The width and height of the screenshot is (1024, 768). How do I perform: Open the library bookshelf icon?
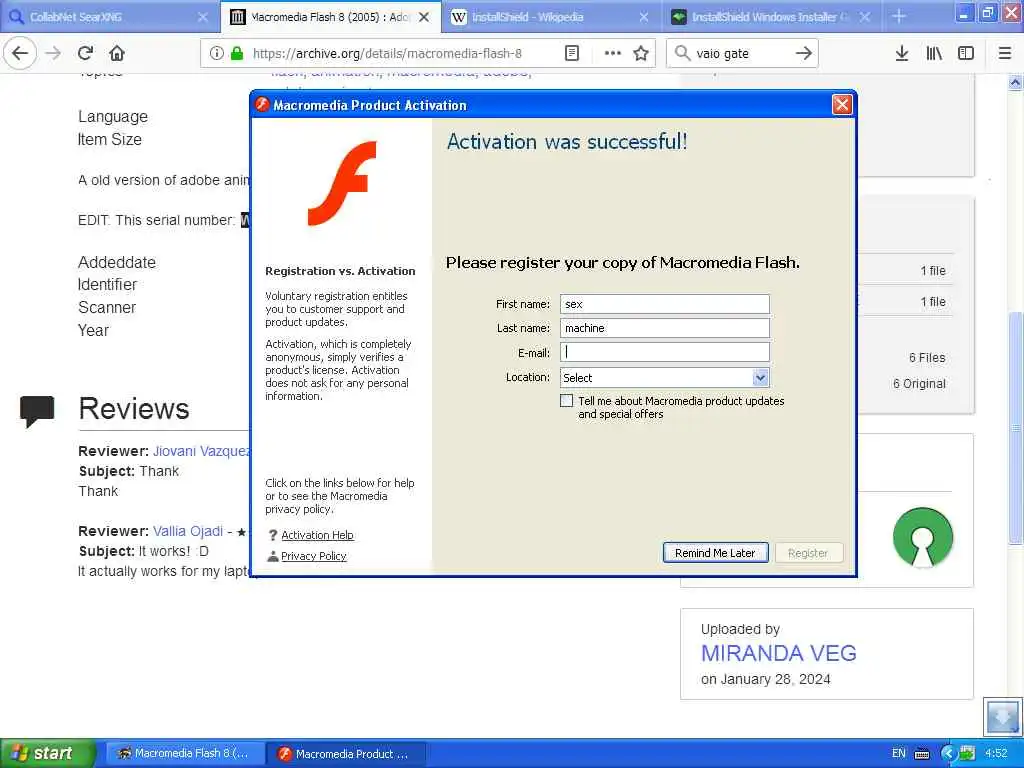(x=934, y=54)
